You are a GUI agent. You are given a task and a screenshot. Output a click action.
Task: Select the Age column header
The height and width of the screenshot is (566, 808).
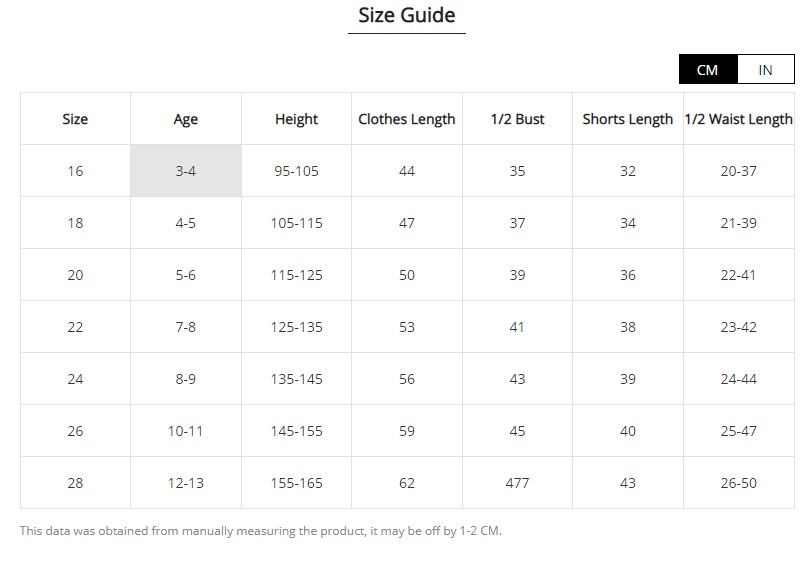coord(186,119)
